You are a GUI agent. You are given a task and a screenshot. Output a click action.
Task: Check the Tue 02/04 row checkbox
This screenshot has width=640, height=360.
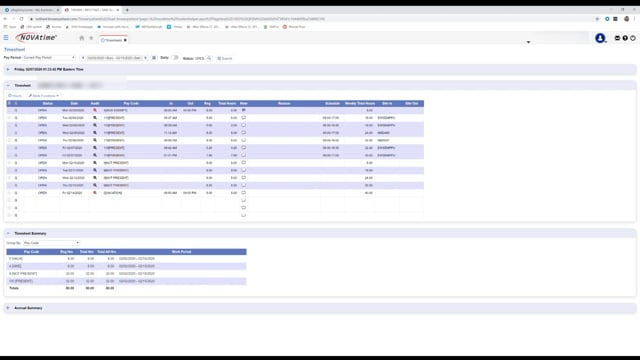point(9,118)
